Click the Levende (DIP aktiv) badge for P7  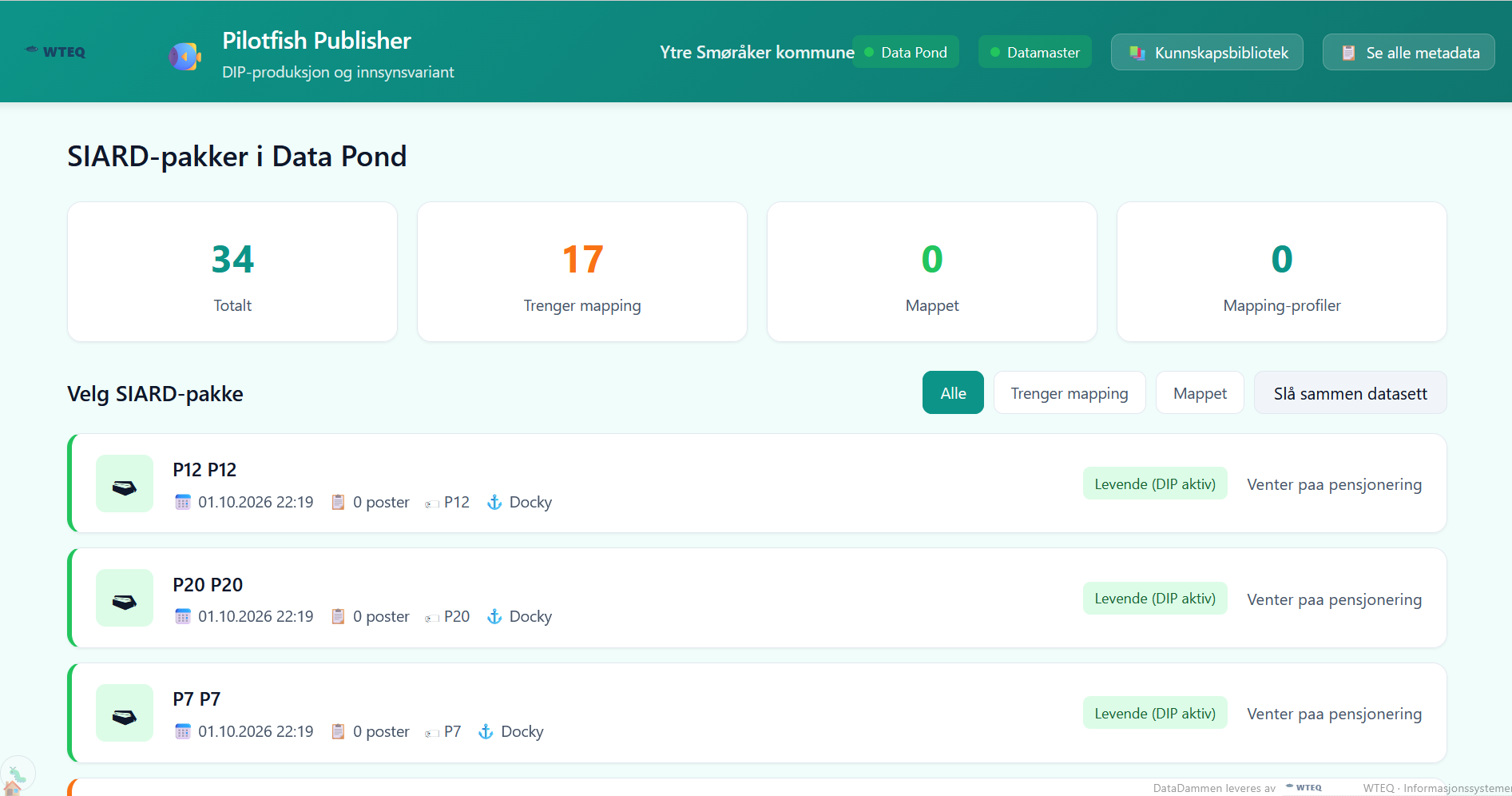coord(1155,713)
